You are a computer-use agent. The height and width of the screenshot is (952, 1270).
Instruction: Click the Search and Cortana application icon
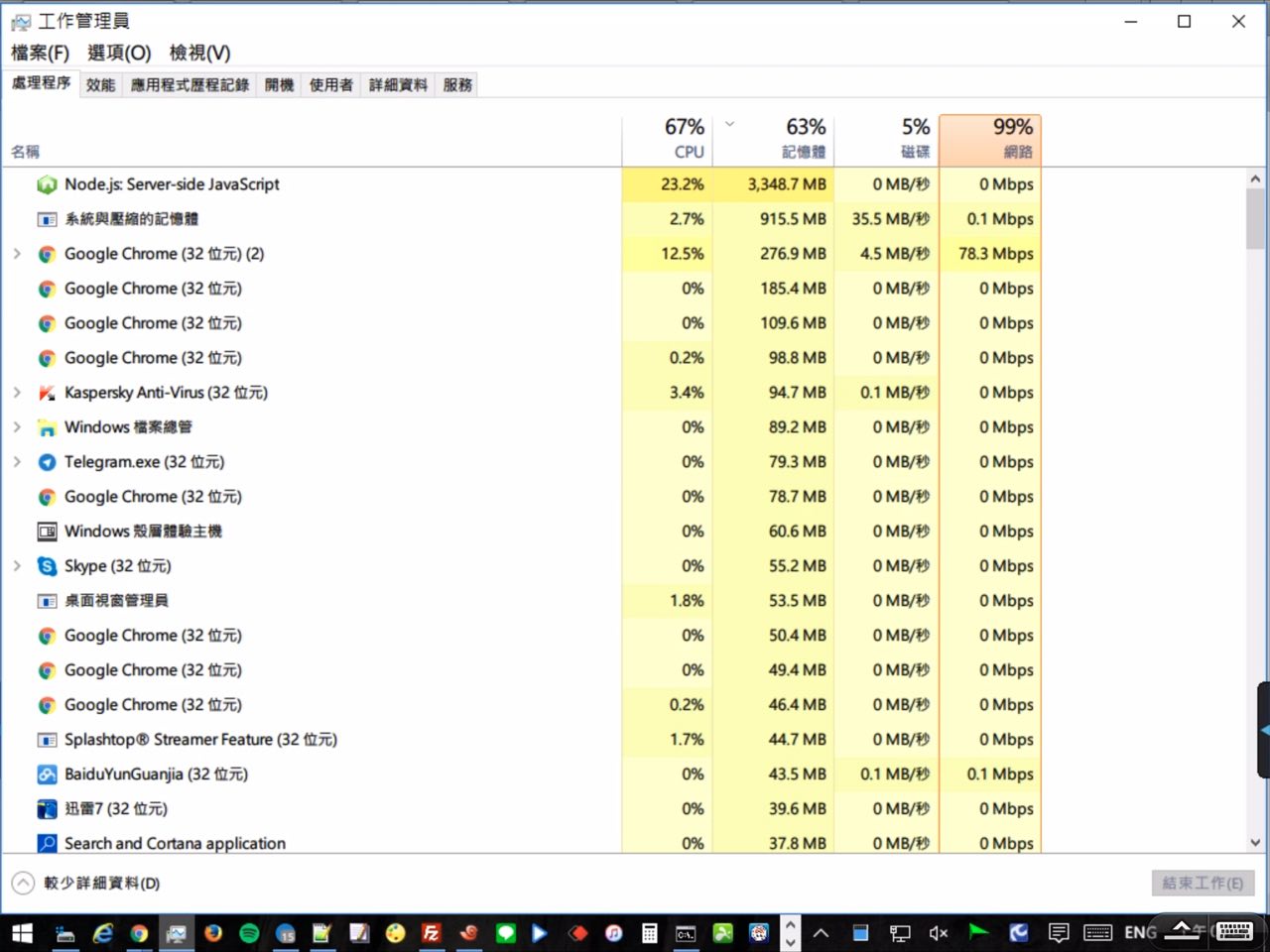pos(47,843)
